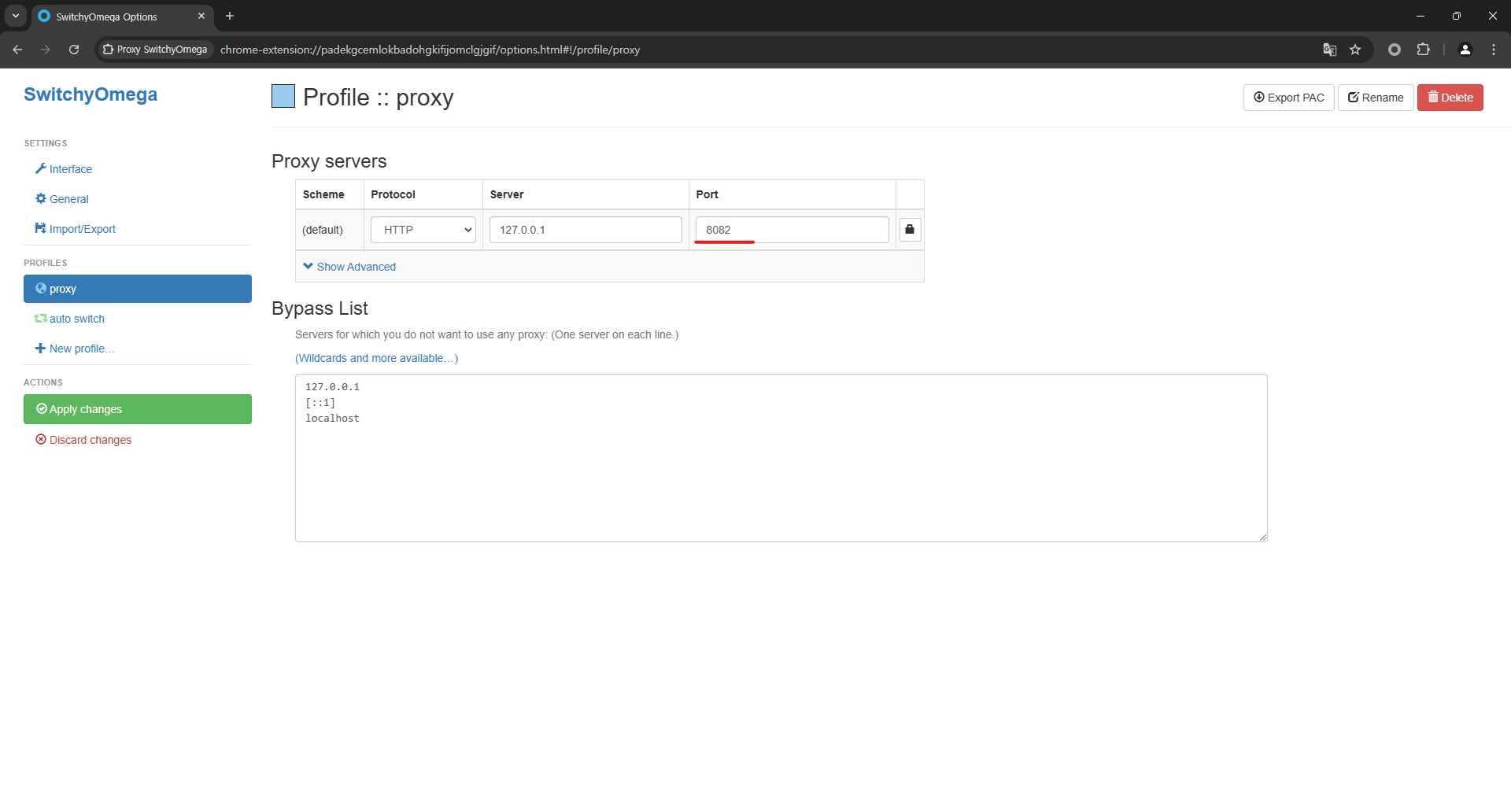Discard changes link in Actions
Viewport: 1511px width, 812px height.
tap(83, 440)
